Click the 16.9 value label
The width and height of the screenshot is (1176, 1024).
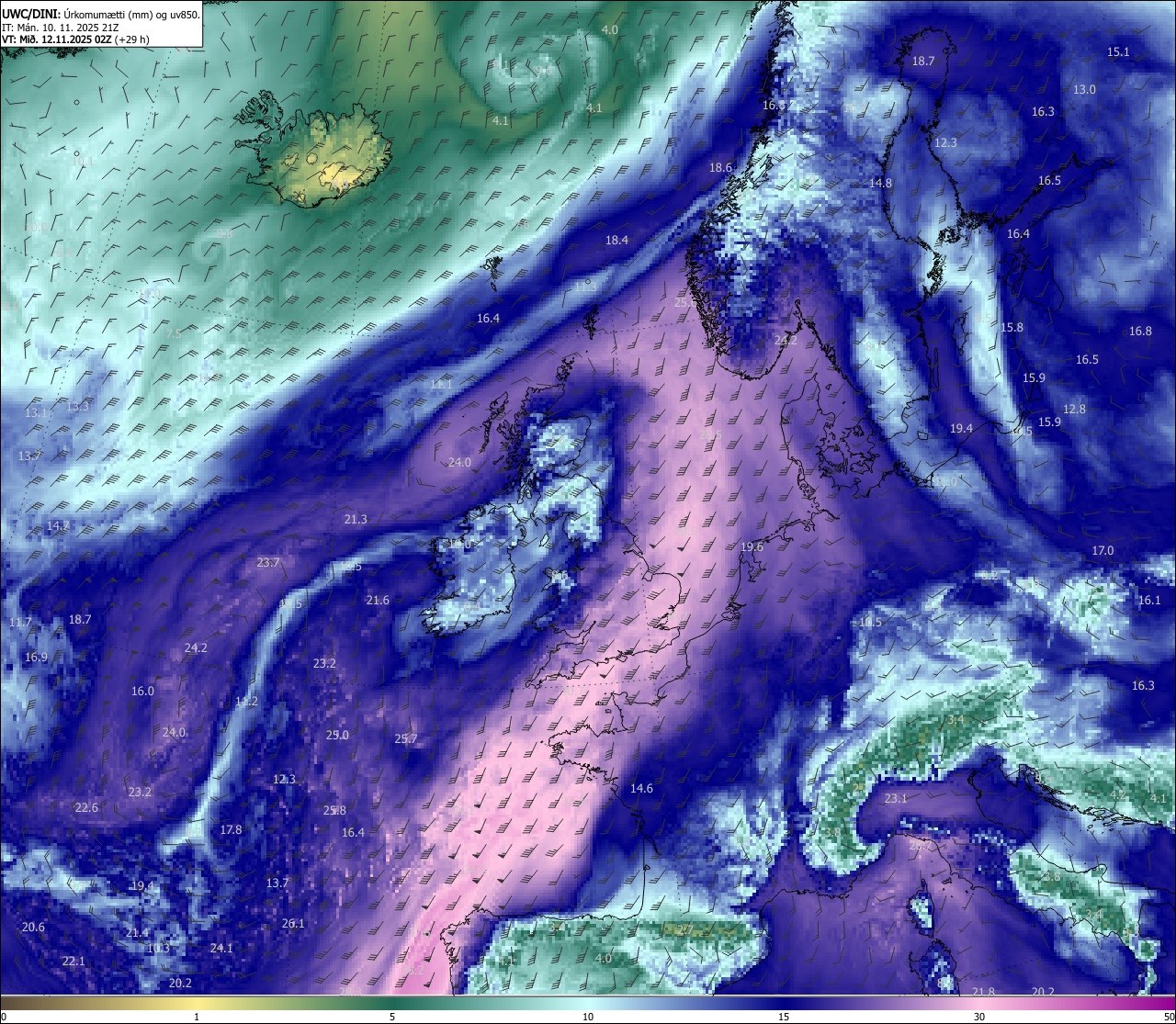36,658
